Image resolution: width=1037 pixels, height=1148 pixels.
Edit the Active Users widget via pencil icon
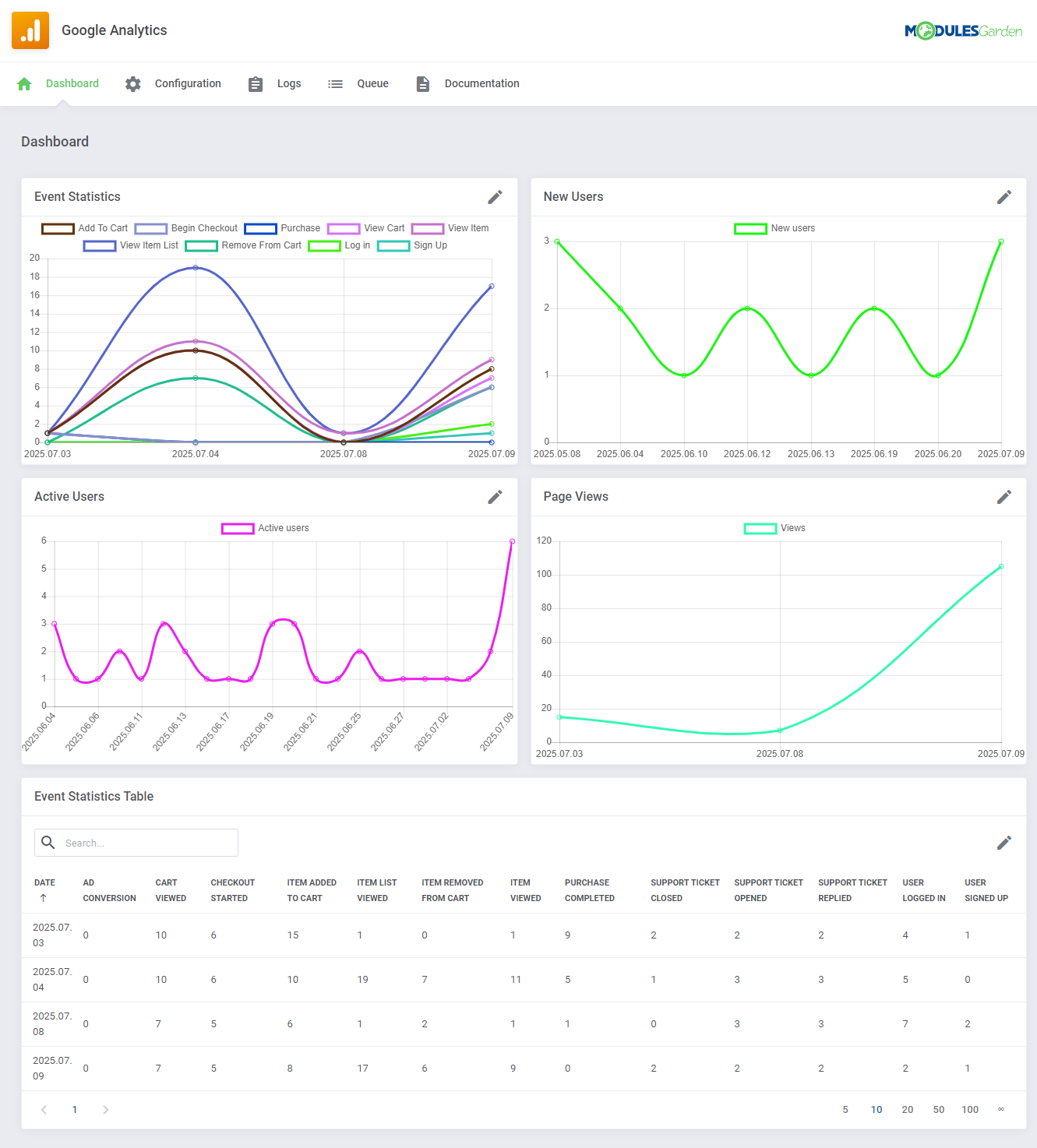coord(495,497)
